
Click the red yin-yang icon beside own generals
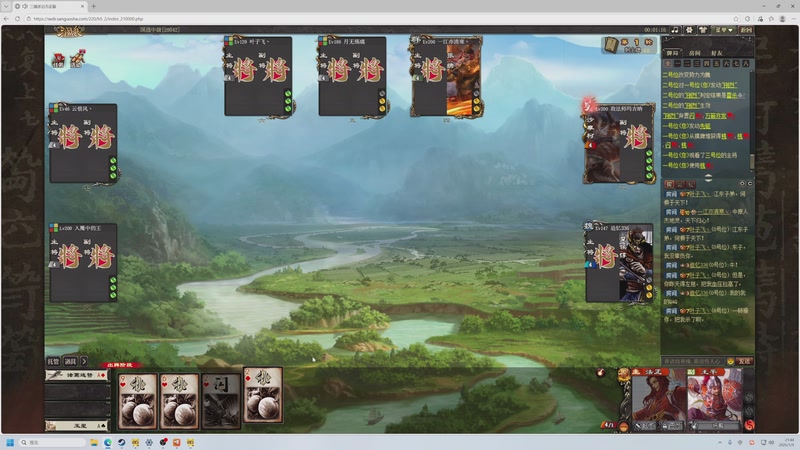point(749,424)
